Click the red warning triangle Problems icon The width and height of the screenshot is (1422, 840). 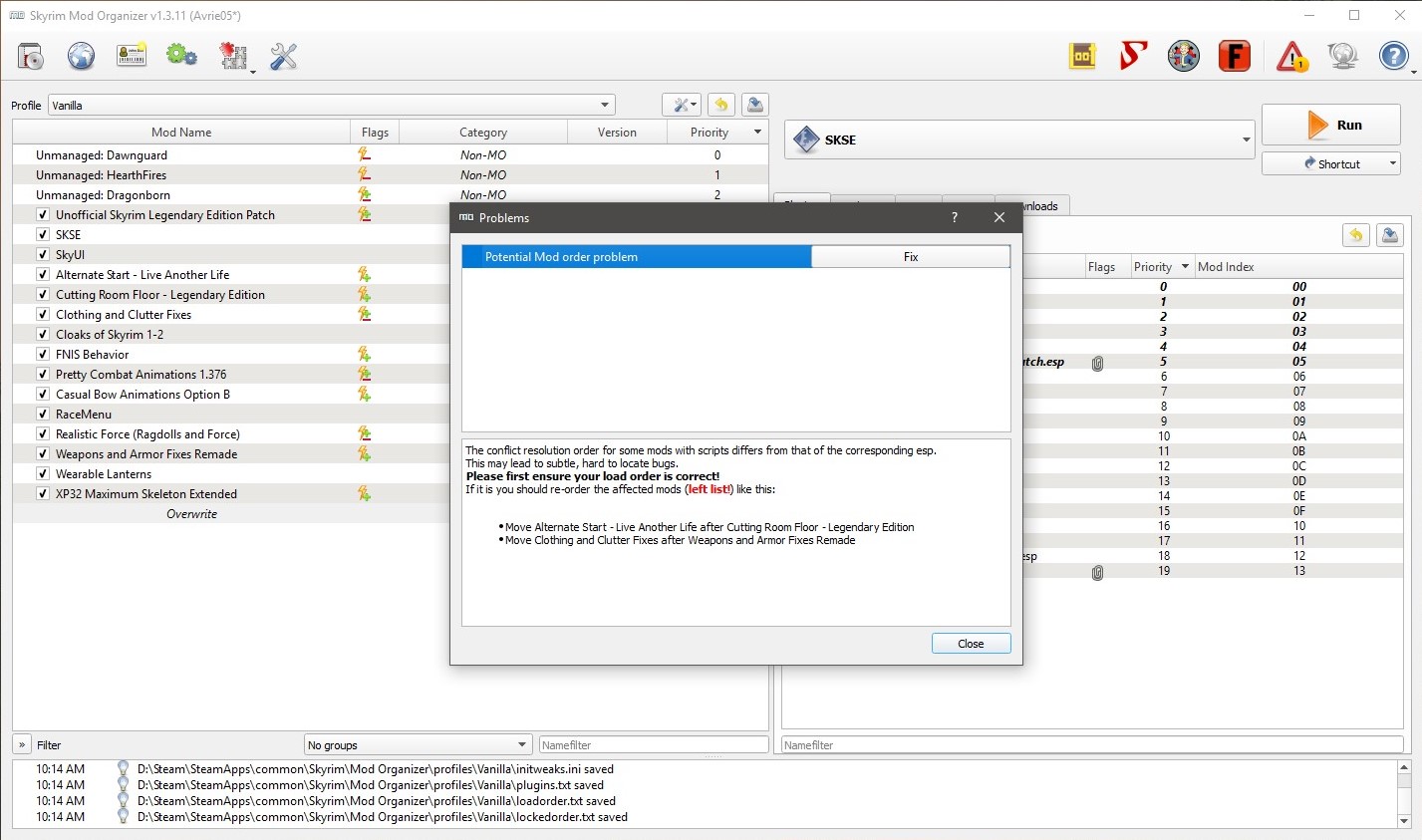pos(1292,57)
